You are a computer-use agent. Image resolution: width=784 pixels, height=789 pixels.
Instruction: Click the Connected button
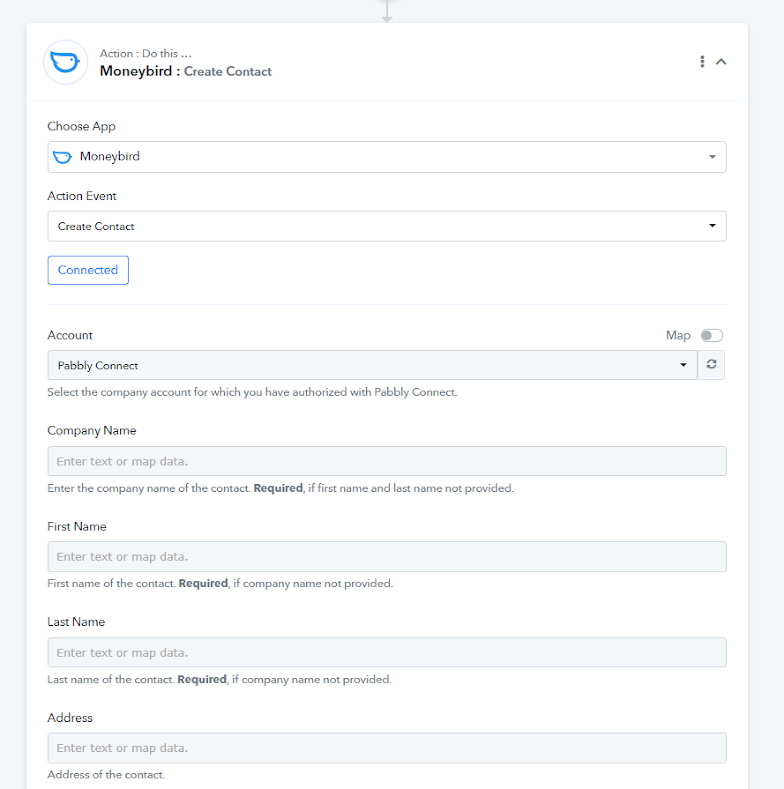88,270
